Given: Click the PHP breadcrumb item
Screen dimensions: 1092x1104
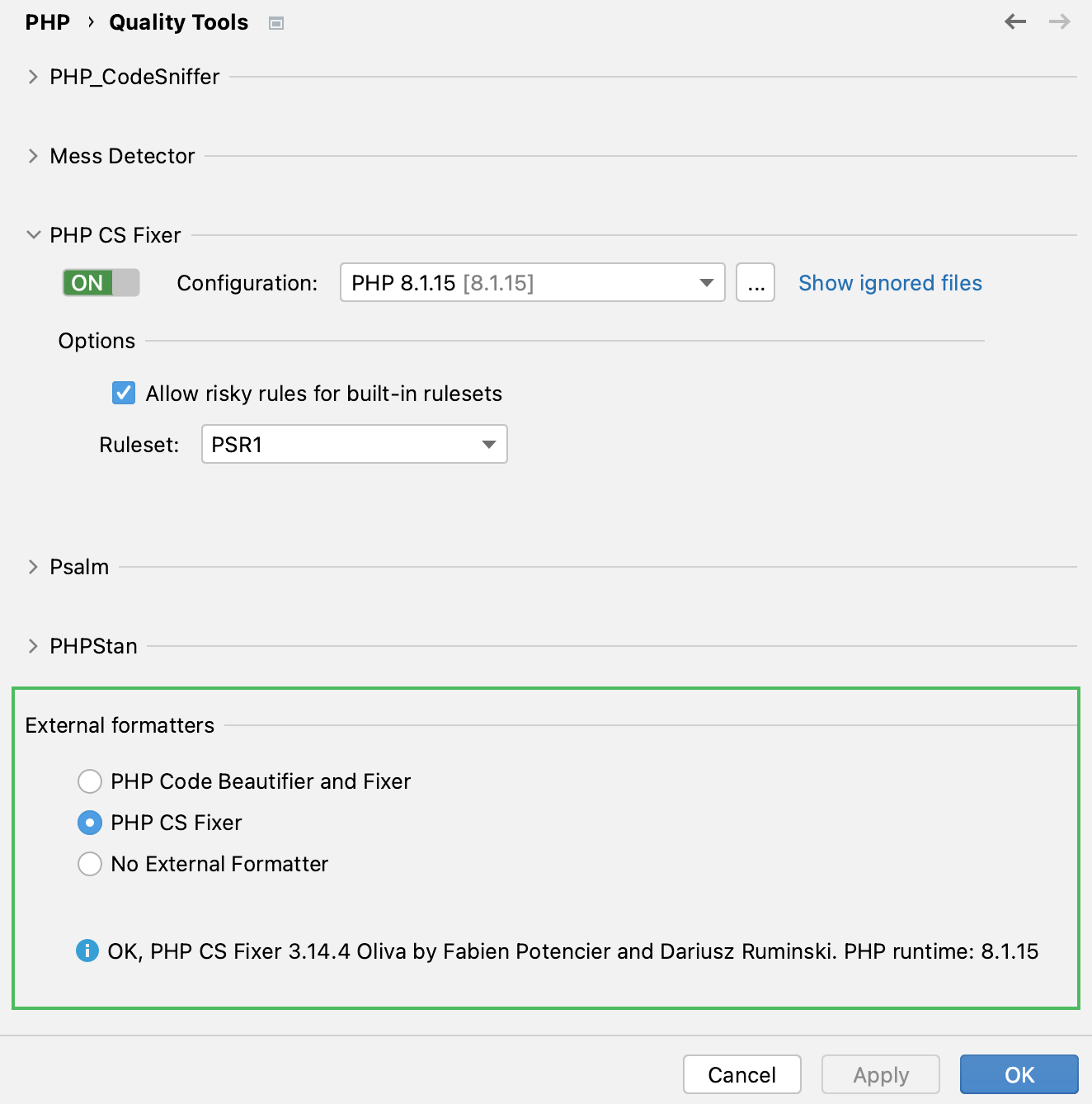Looking at the screenshot, I should click(x=48, y=22).
